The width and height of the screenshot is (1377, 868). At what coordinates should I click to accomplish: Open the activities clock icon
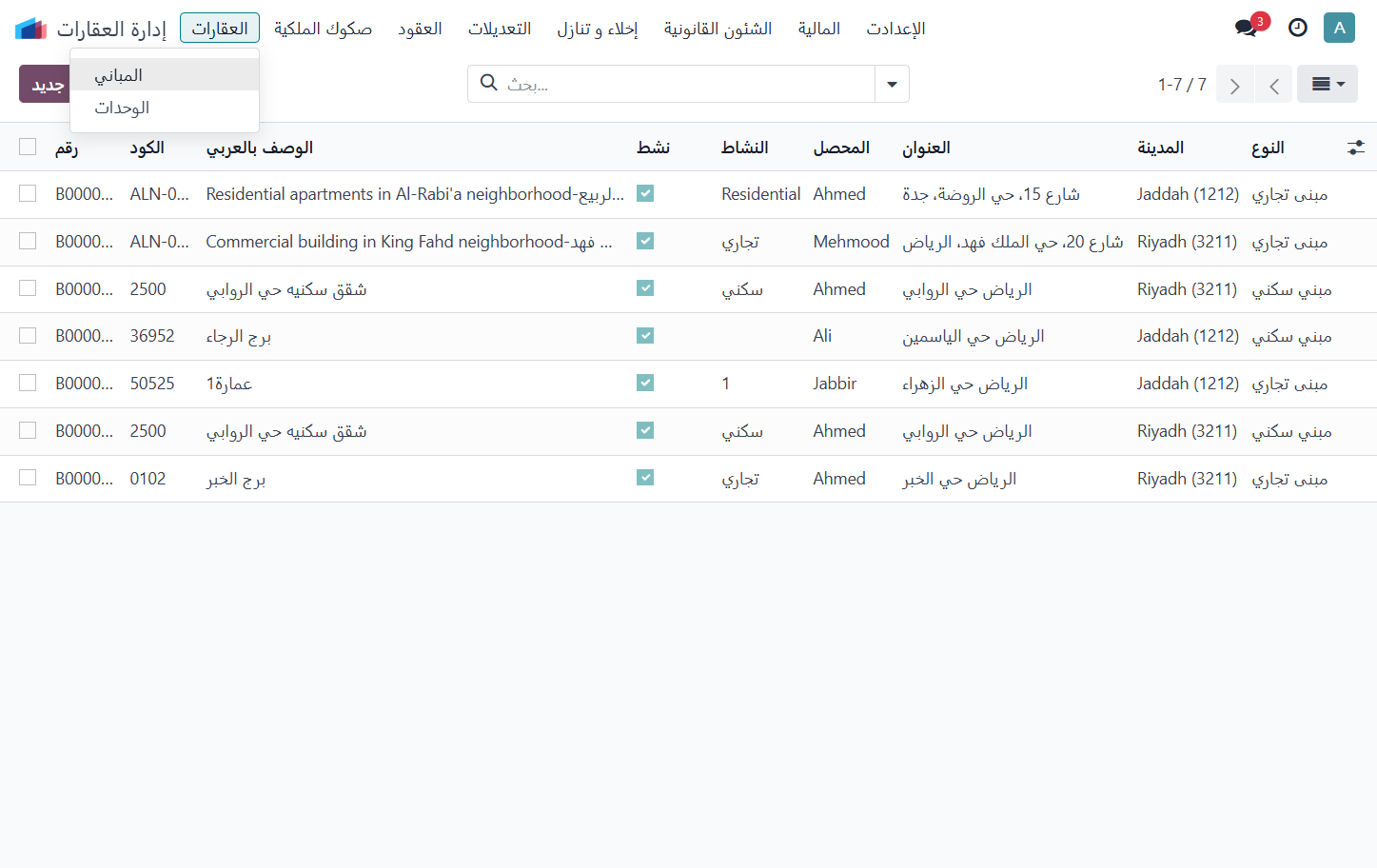pos(1298,28)
